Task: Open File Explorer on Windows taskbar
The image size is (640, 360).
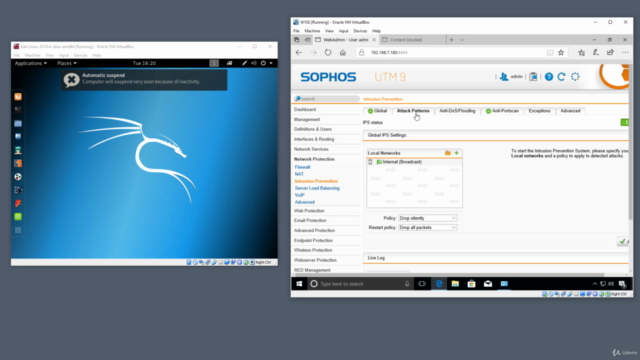Action: pos(455,284)
